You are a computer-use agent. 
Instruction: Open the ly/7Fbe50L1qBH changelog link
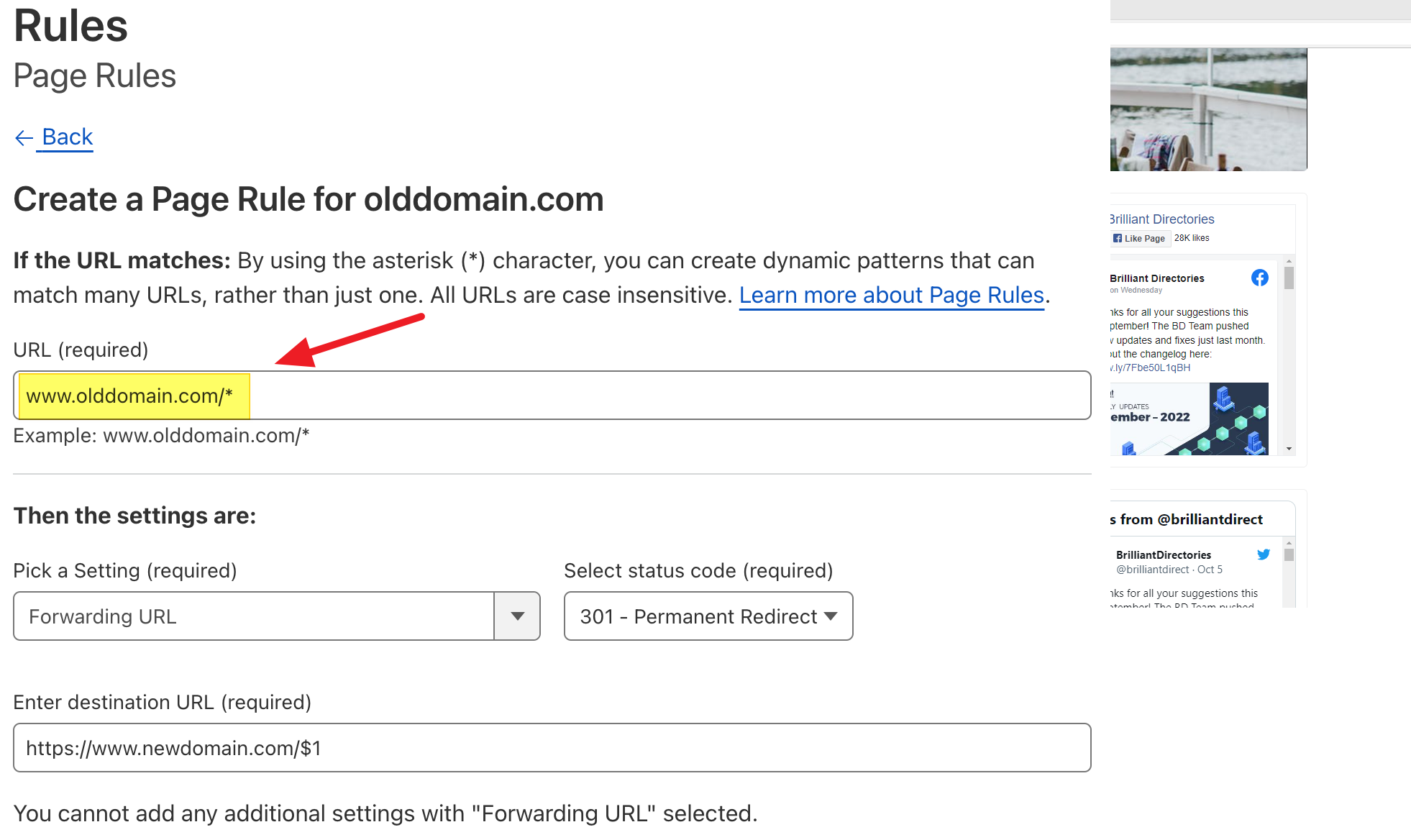(1149, 367)
